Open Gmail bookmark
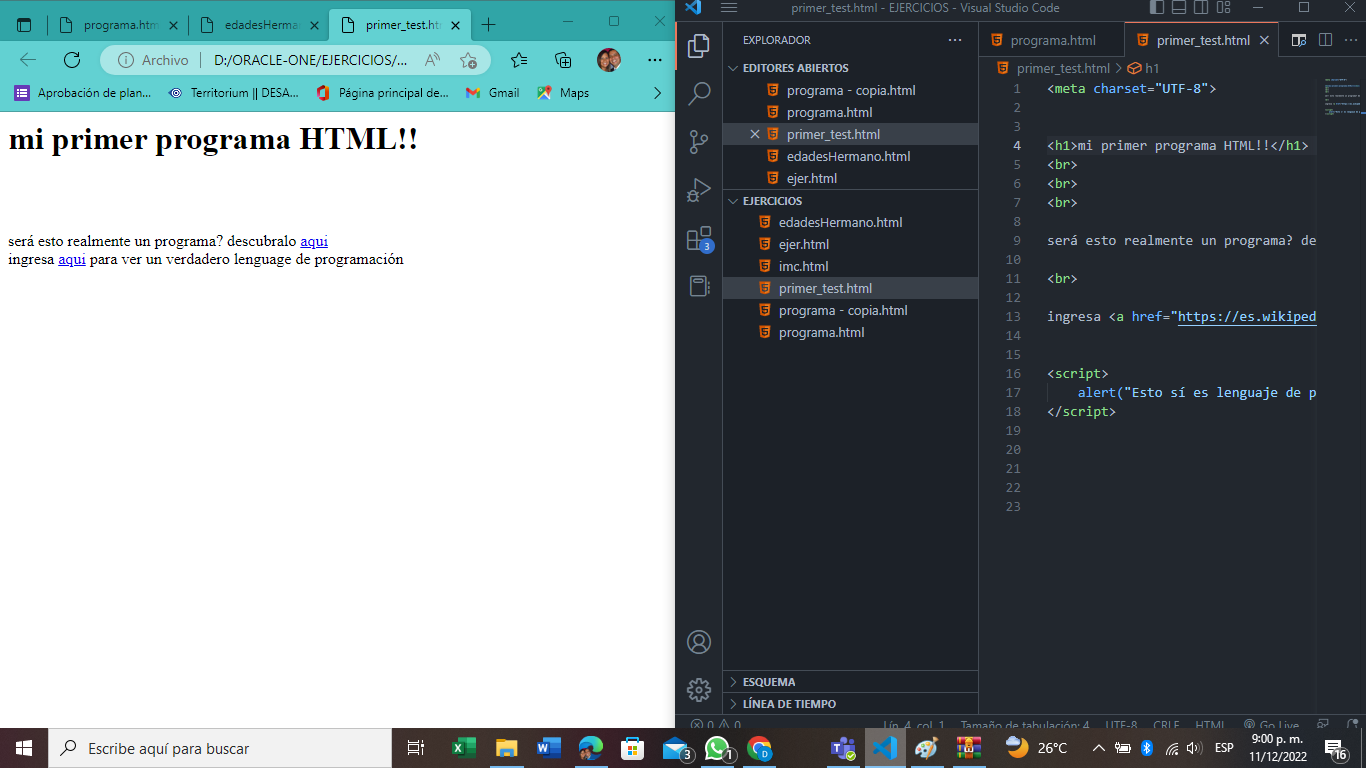The height and width of the screenshot is (768, 1366). tap(492, 93)
